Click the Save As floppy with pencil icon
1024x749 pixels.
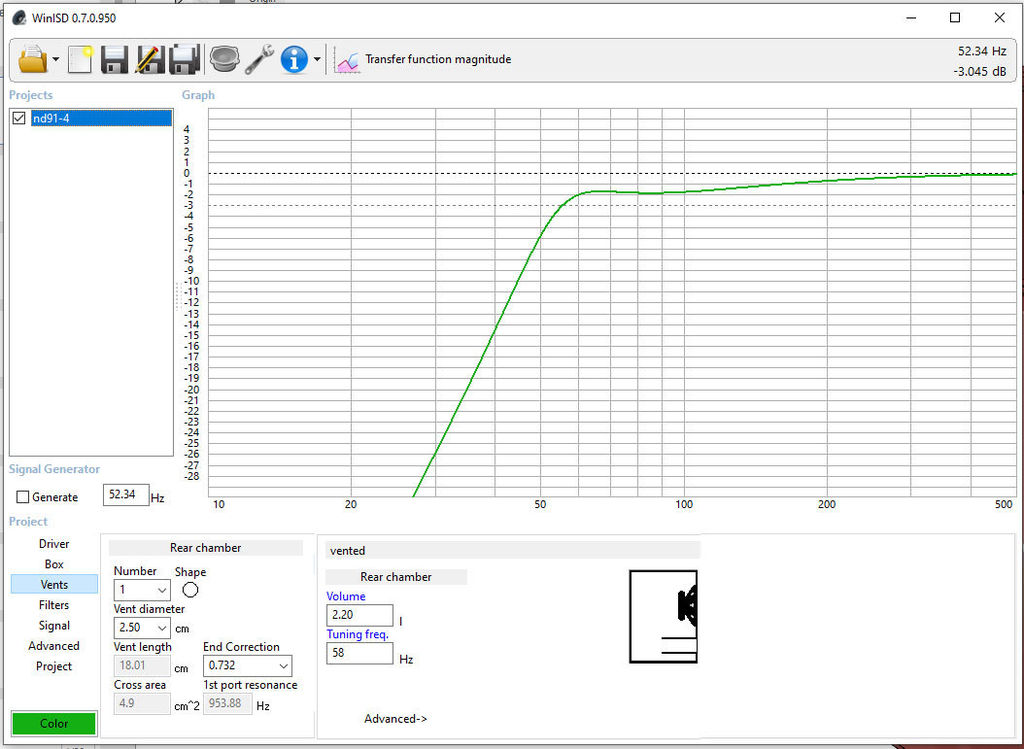pos(150,59)
